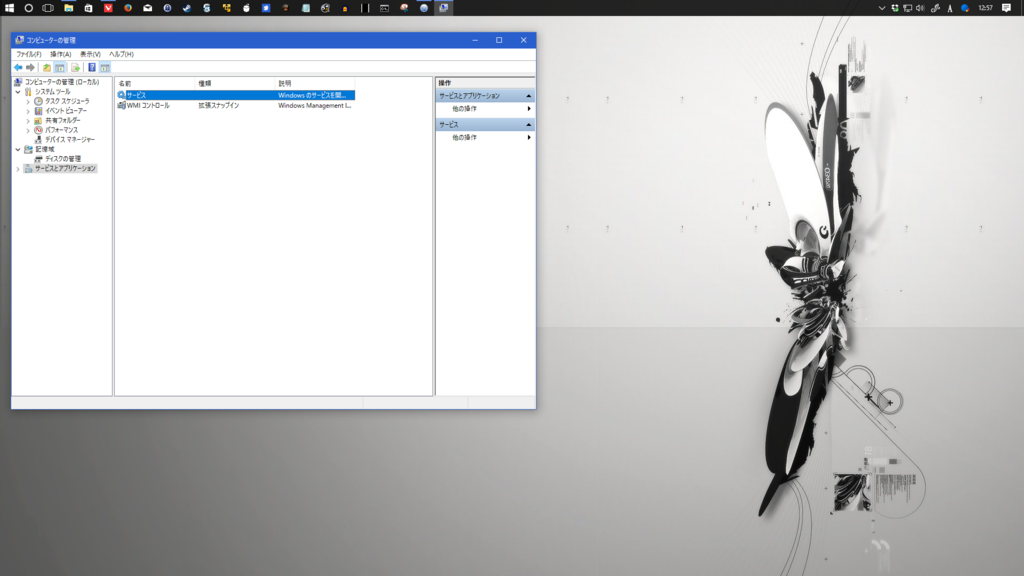This screenshot has height=576, width=1024.
Task: Select サービスとアプリケーション in the tree
Action: point(65,168)
